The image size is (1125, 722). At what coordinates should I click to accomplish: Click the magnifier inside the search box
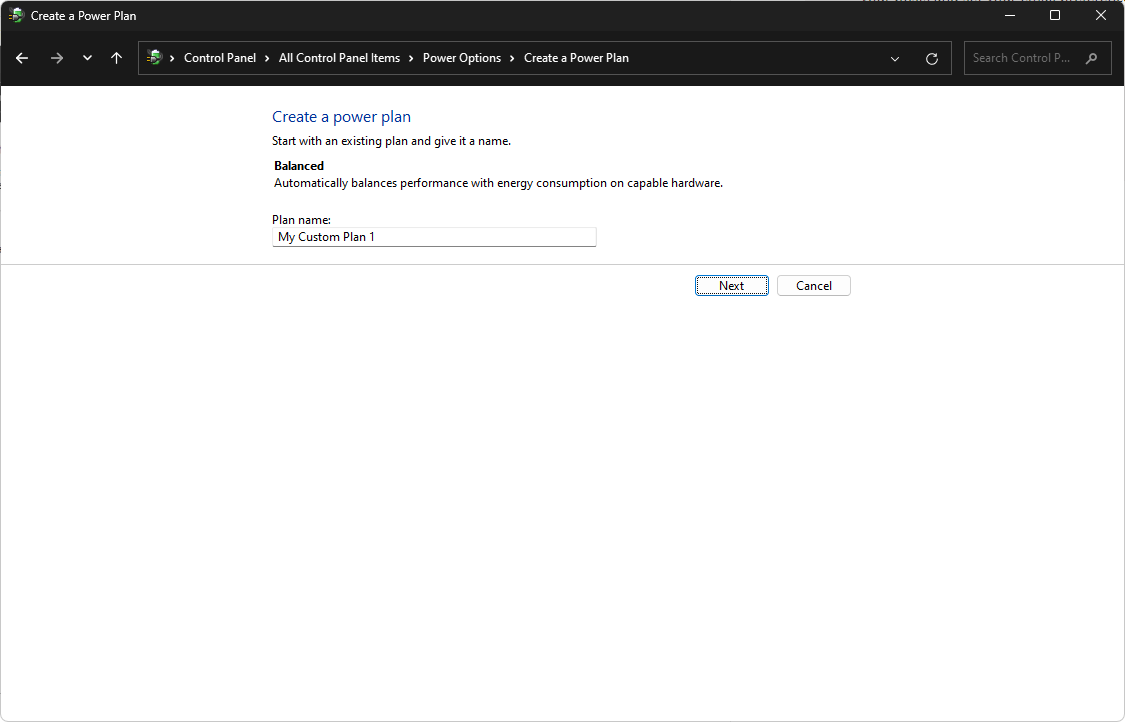(x=1092, y=58)
